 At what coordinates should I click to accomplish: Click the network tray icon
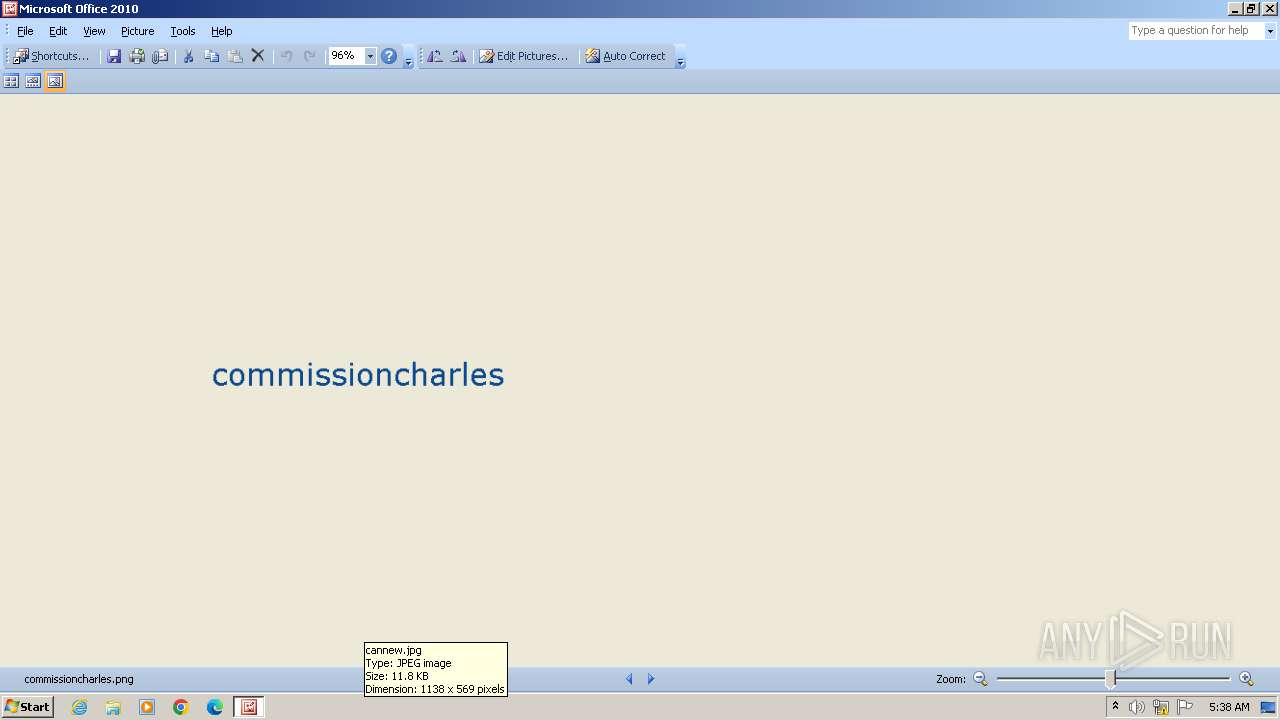[x=1161, y=707]
